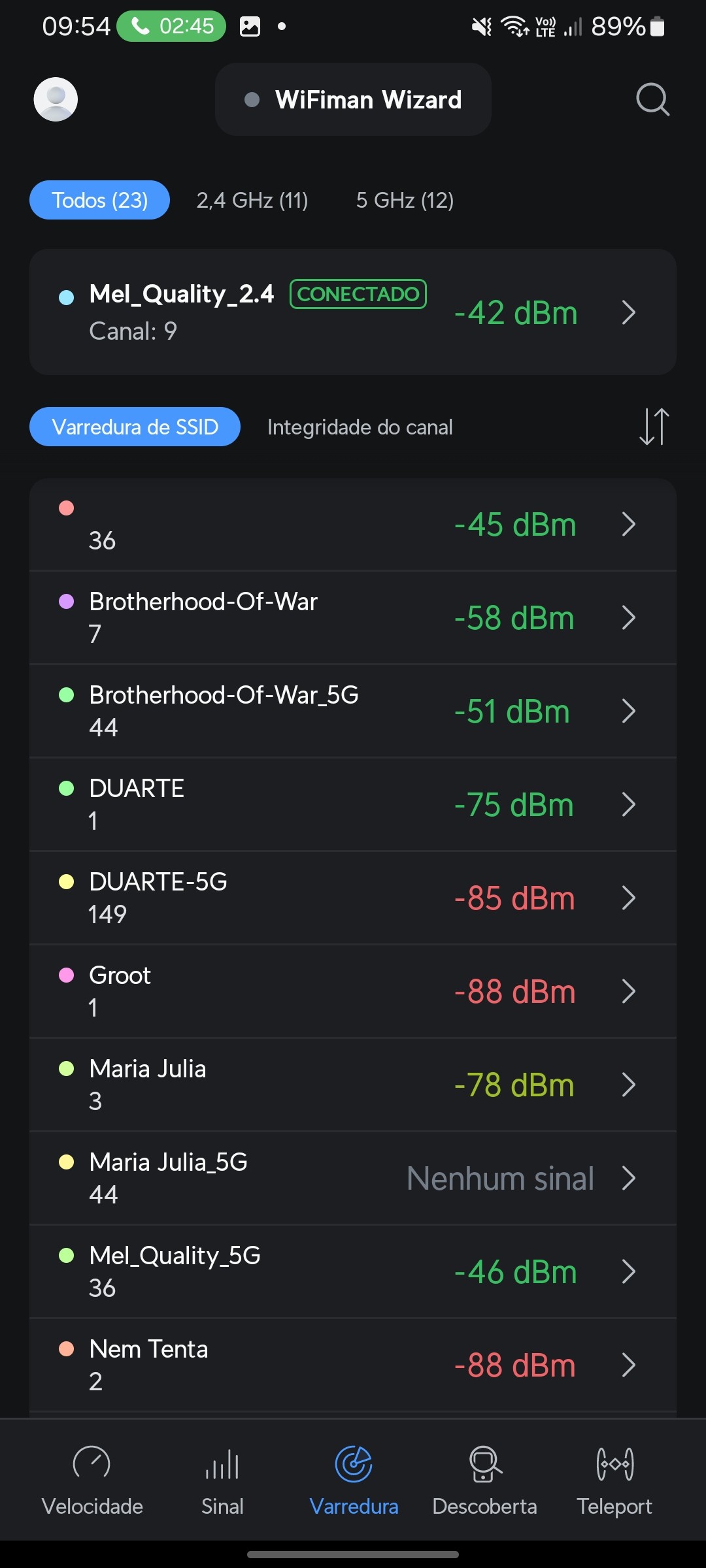
Task: Switch filter to 2,4 GHz (11)
Action: pyautogui.click(x=252, y=200)
